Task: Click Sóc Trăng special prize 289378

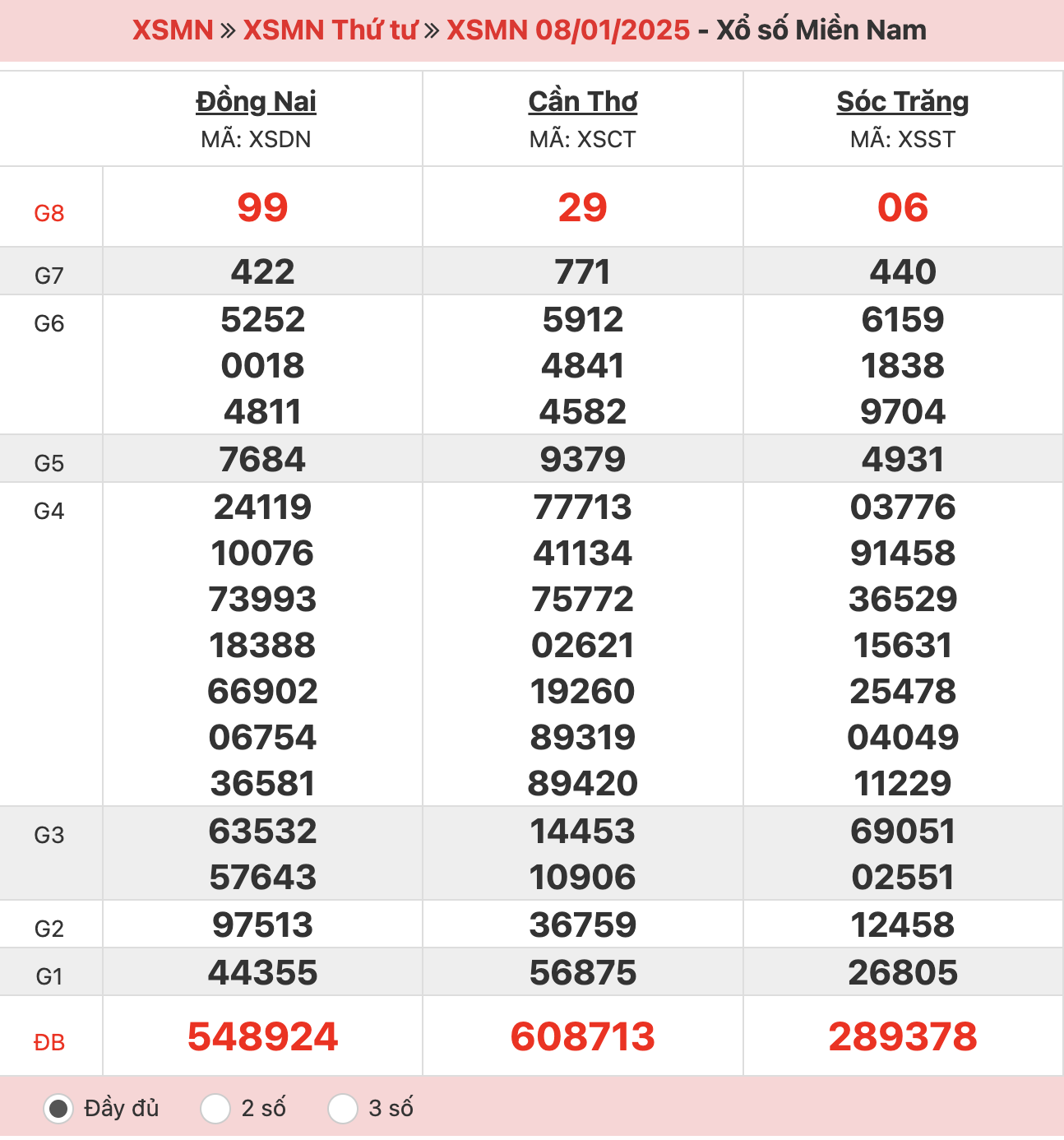Action: tap(903, 1036)
